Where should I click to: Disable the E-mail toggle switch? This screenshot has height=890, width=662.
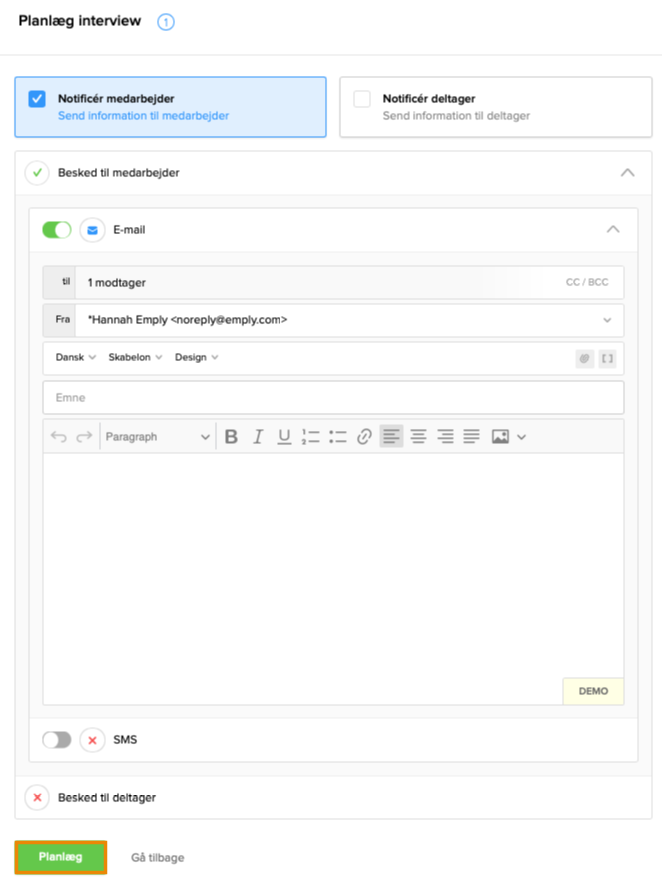pos(56,230)
